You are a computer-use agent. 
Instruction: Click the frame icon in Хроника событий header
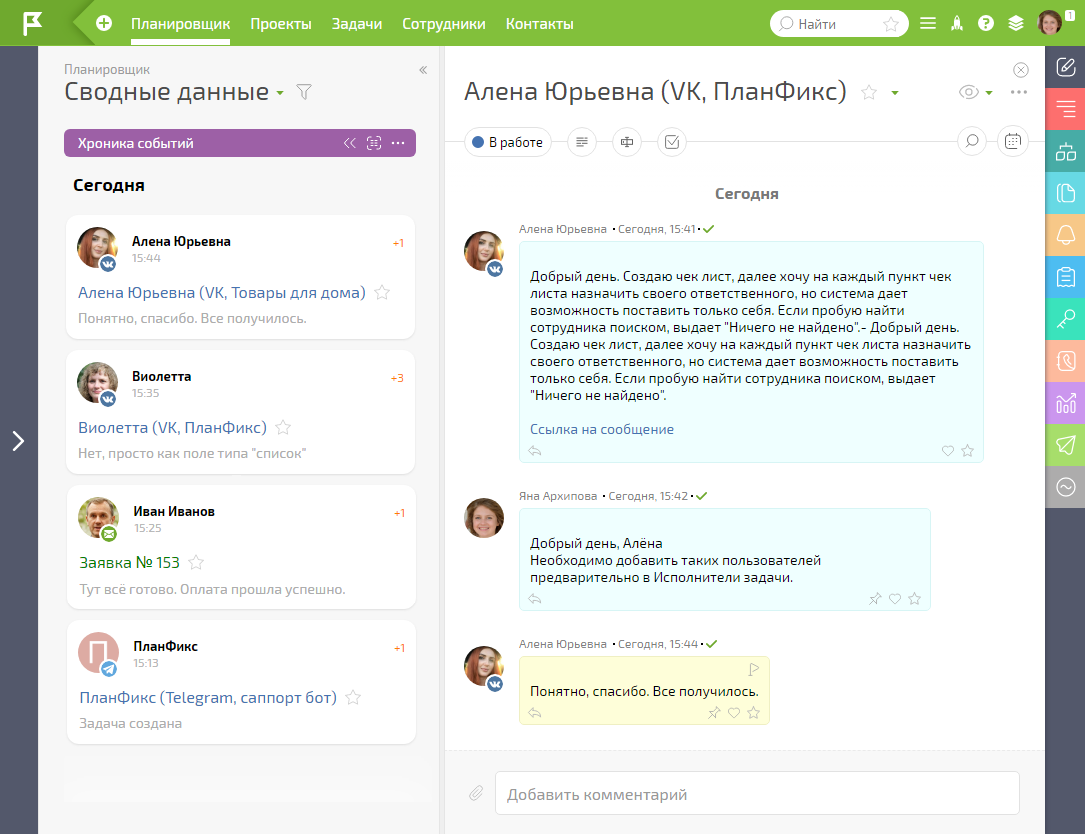[x=374, y=143]
